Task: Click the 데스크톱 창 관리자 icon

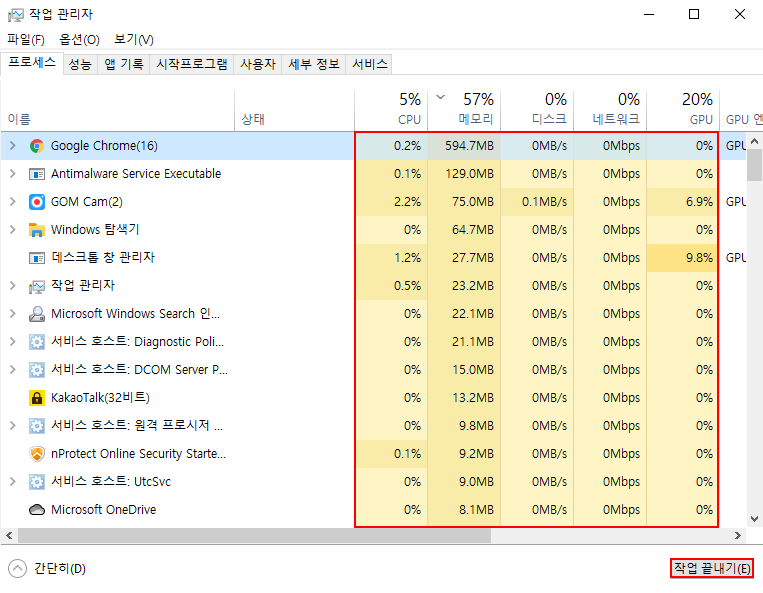Action: pos(36,257)
